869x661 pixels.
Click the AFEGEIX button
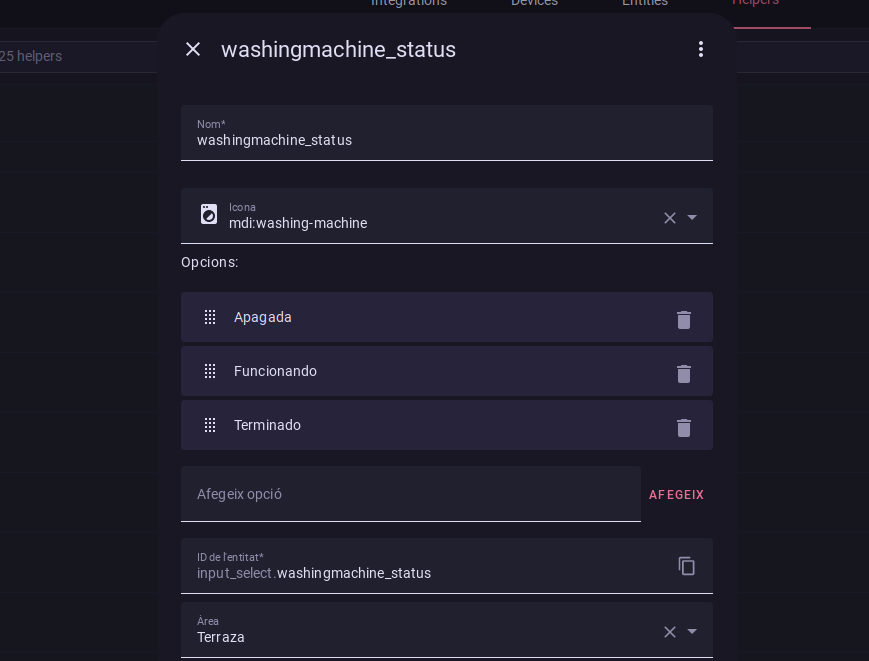click(x=676, y=495)
